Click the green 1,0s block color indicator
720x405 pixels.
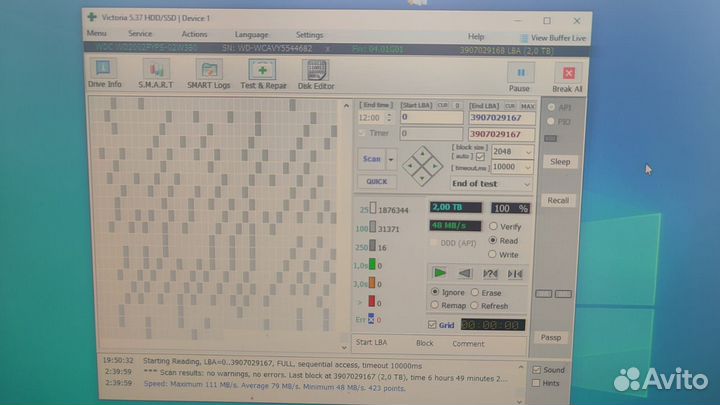click(372, 264)
